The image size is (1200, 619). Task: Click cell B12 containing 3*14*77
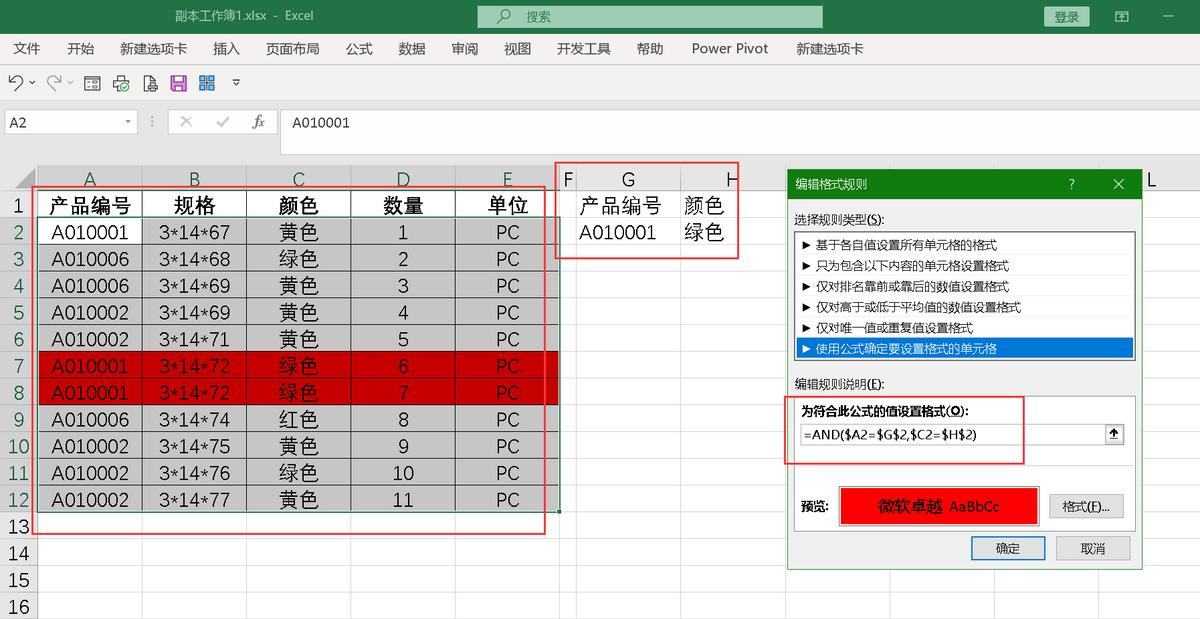[x=194, y=499]
